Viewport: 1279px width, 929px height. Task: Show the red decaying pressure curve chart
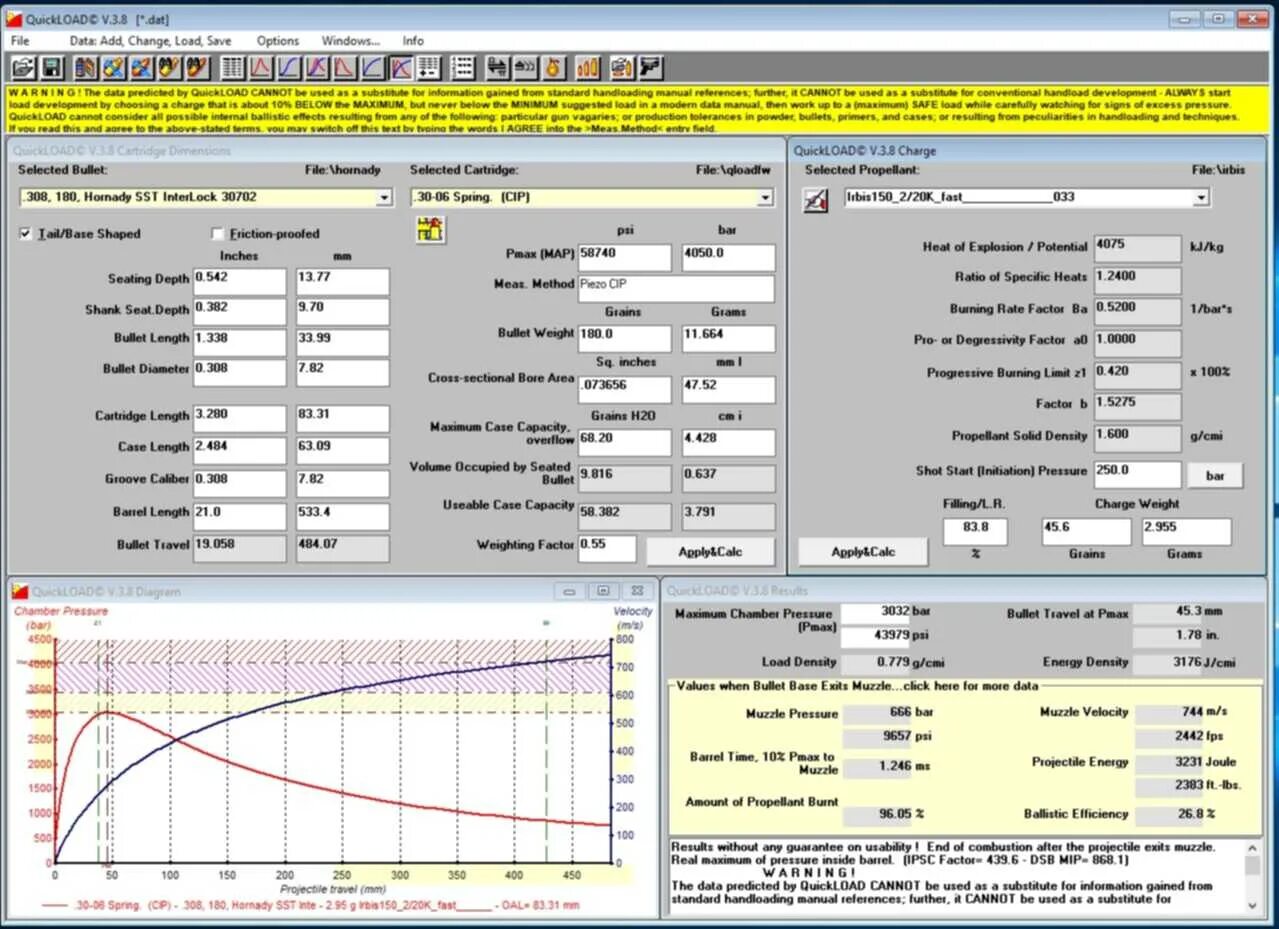tap(345, 68)
